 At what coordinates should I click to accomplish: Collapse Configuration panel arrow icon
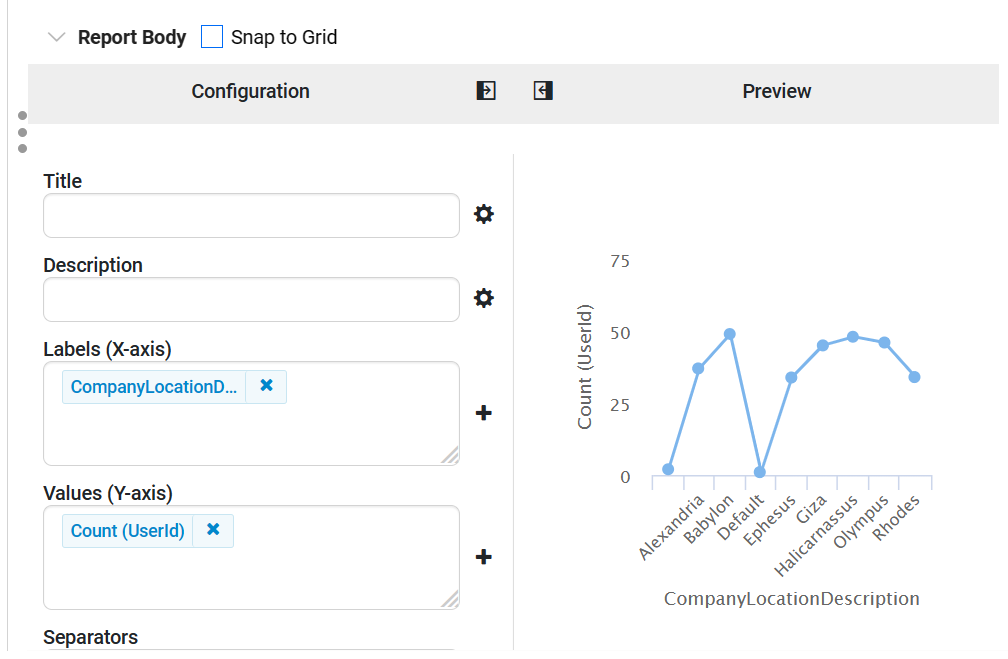[x=486, y=91]
